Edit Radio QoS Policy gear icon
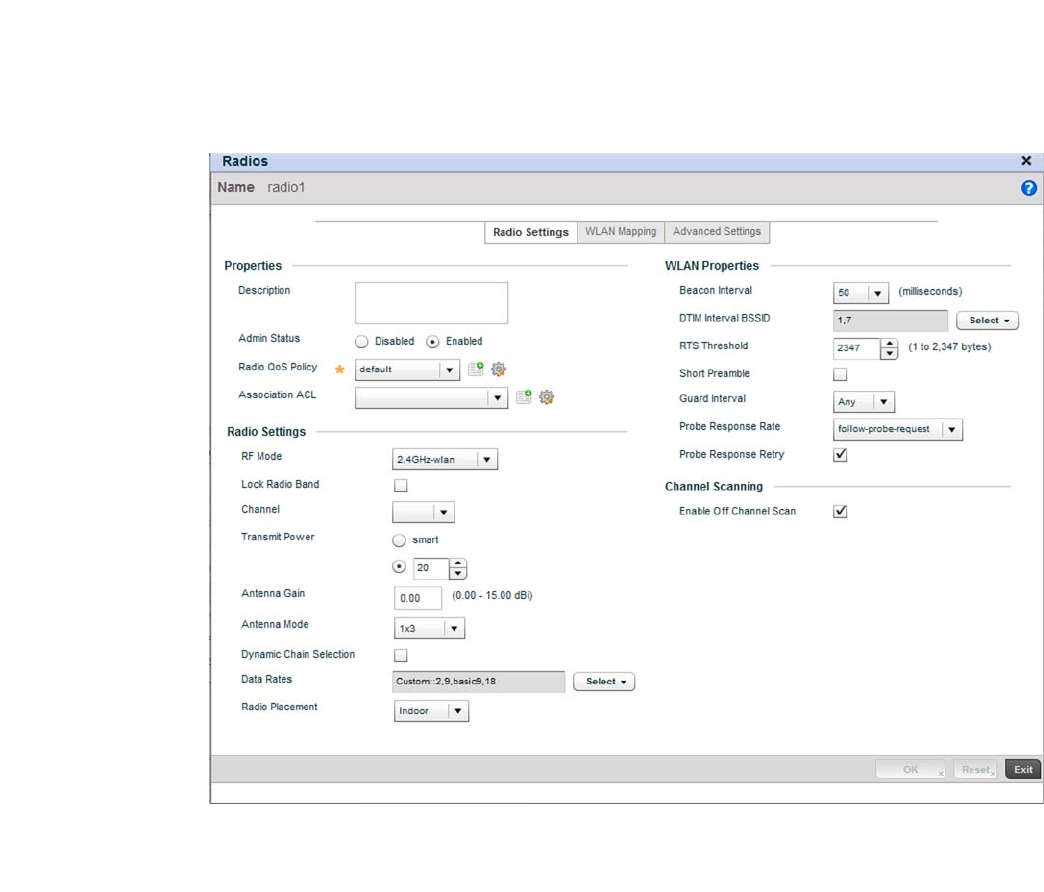This screenshot has width=1044, height=892. click(498, 369)
